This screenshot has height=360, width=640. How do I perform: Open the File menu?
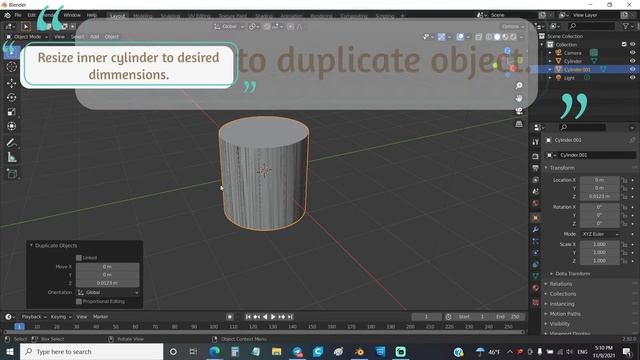click(x=18, y=15)
